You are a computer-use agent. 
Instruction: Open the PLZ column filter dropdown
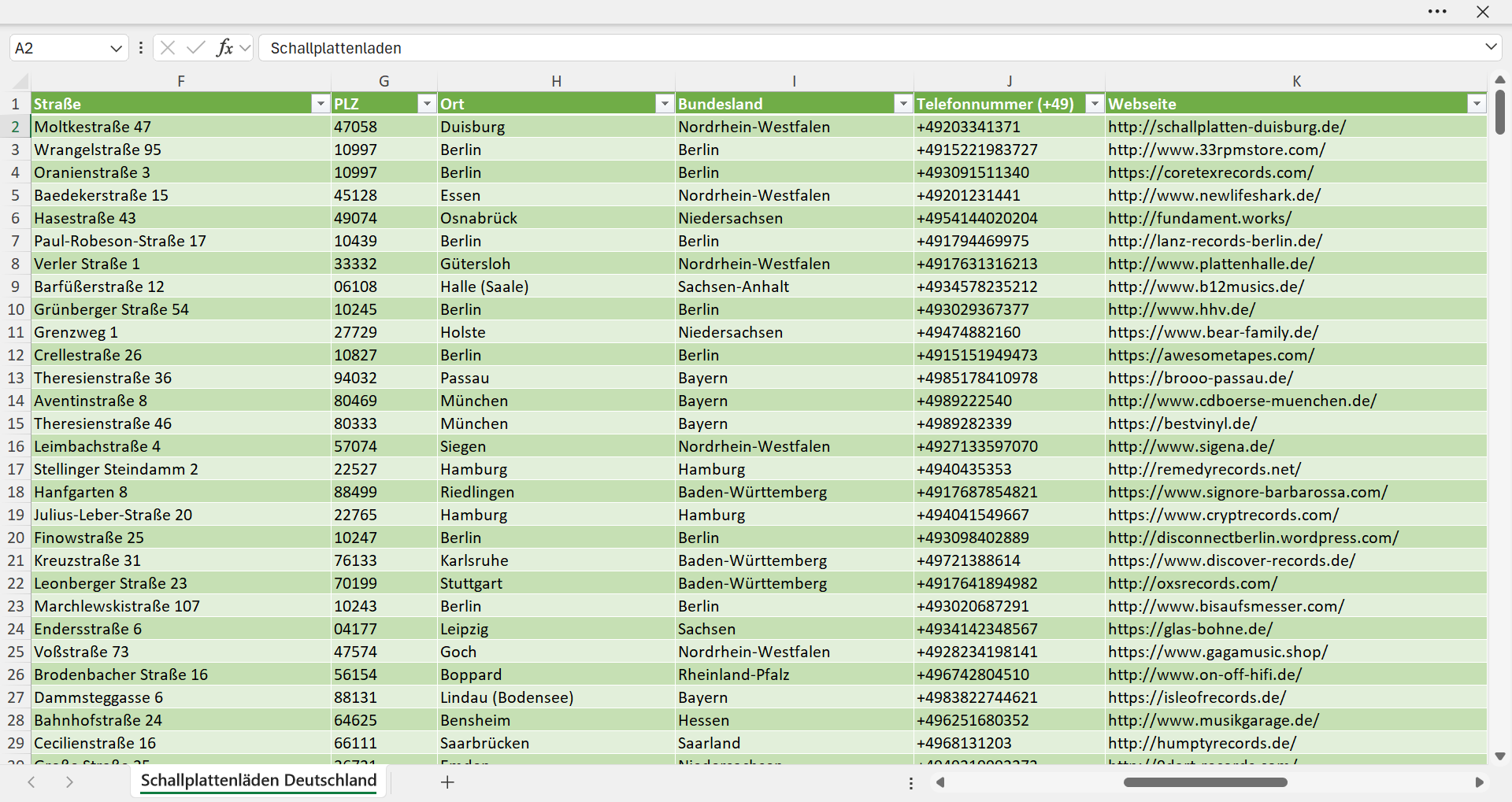(x=427, y=104)
